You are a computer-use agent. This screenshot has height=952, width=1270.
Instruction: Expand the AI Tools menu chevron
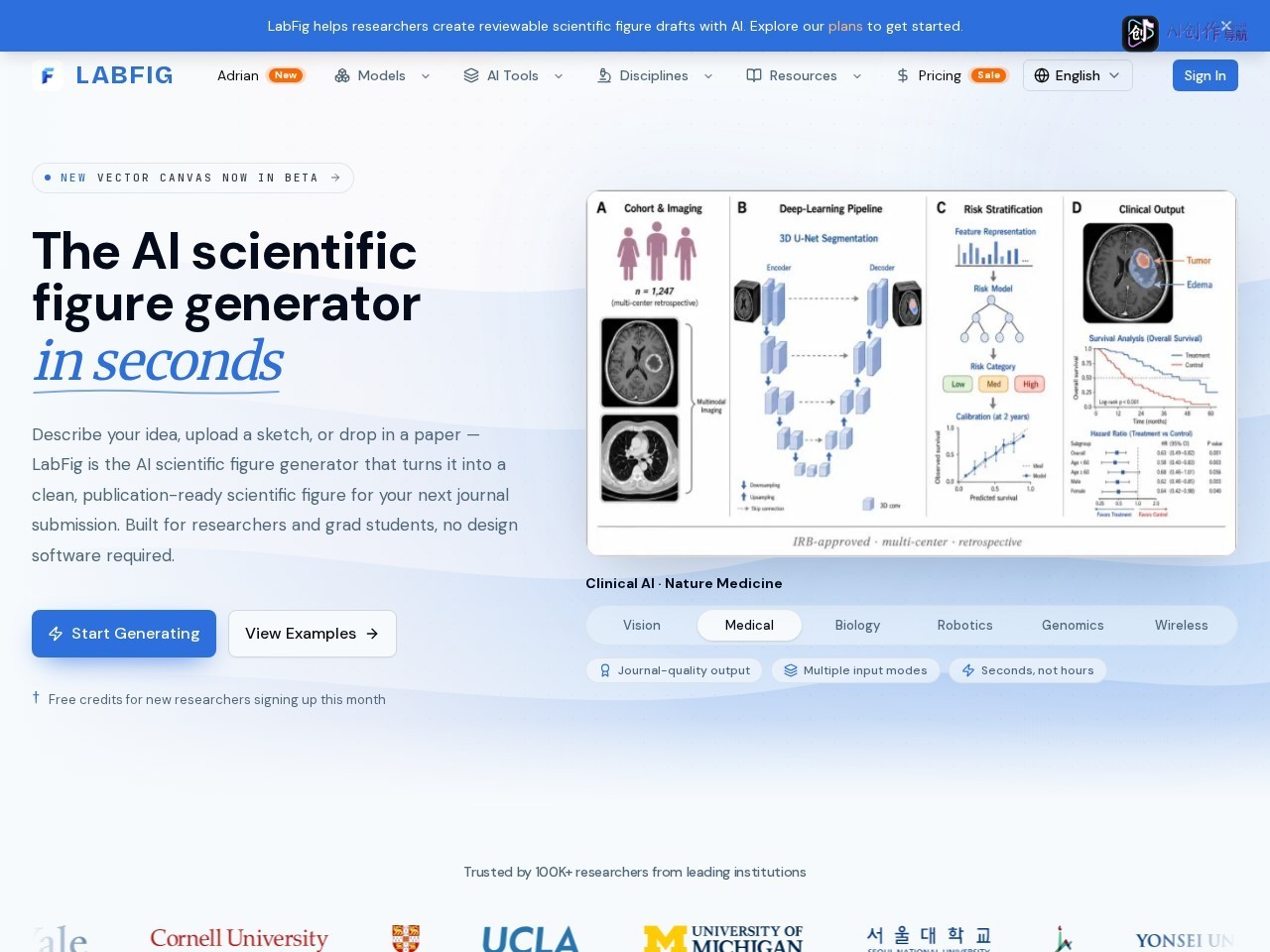[559, 75]
